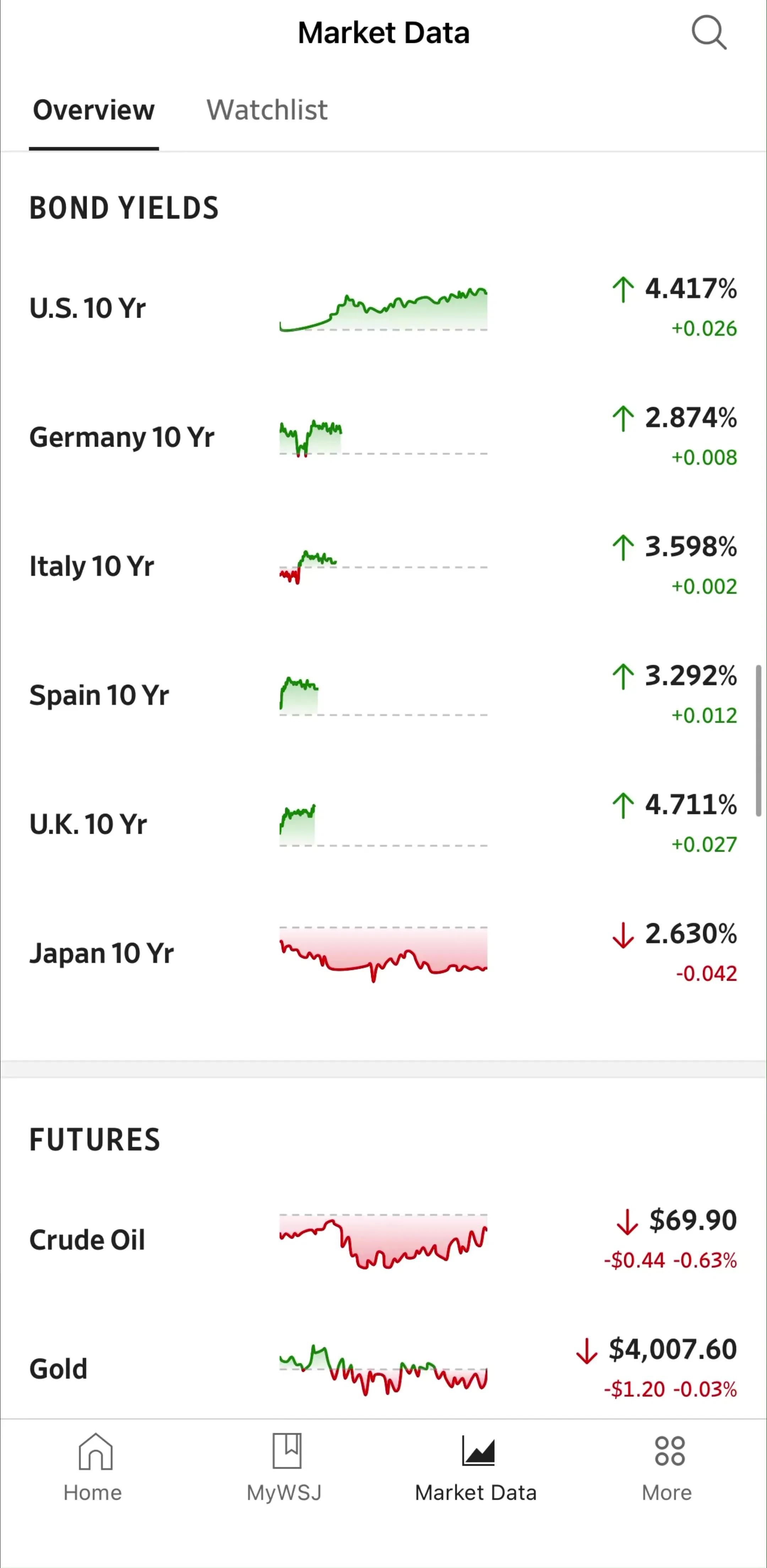Viewport: 767px width, 1568px height.
Task: Tap the search magnifier icon
Action: pos(709,32)
